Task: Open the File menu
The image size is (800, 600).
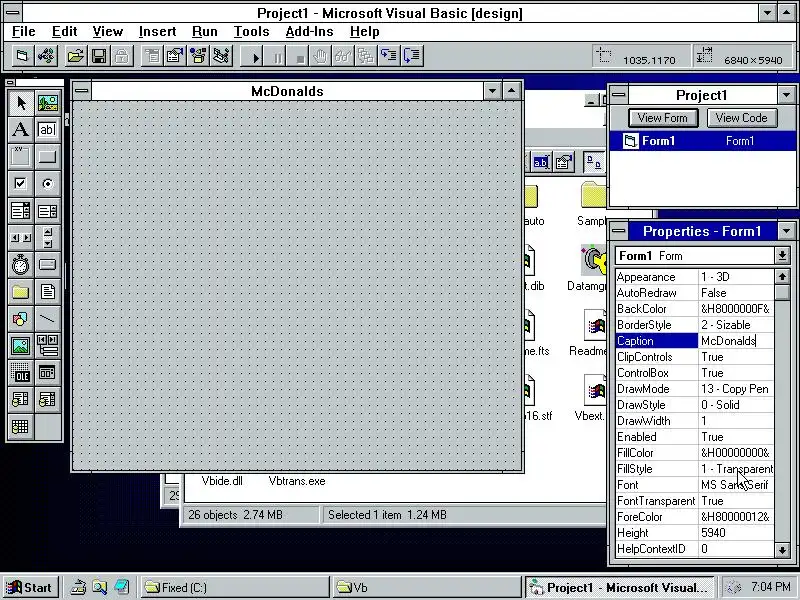Action: click(x=23, y=32)
